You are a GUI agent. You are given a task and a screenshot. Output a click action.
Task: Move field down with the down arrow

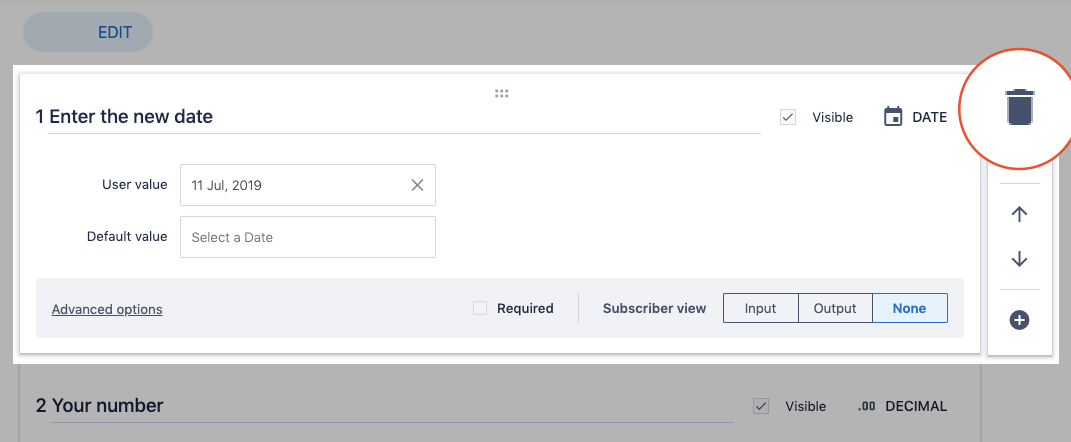click(x=1019, y=259)
